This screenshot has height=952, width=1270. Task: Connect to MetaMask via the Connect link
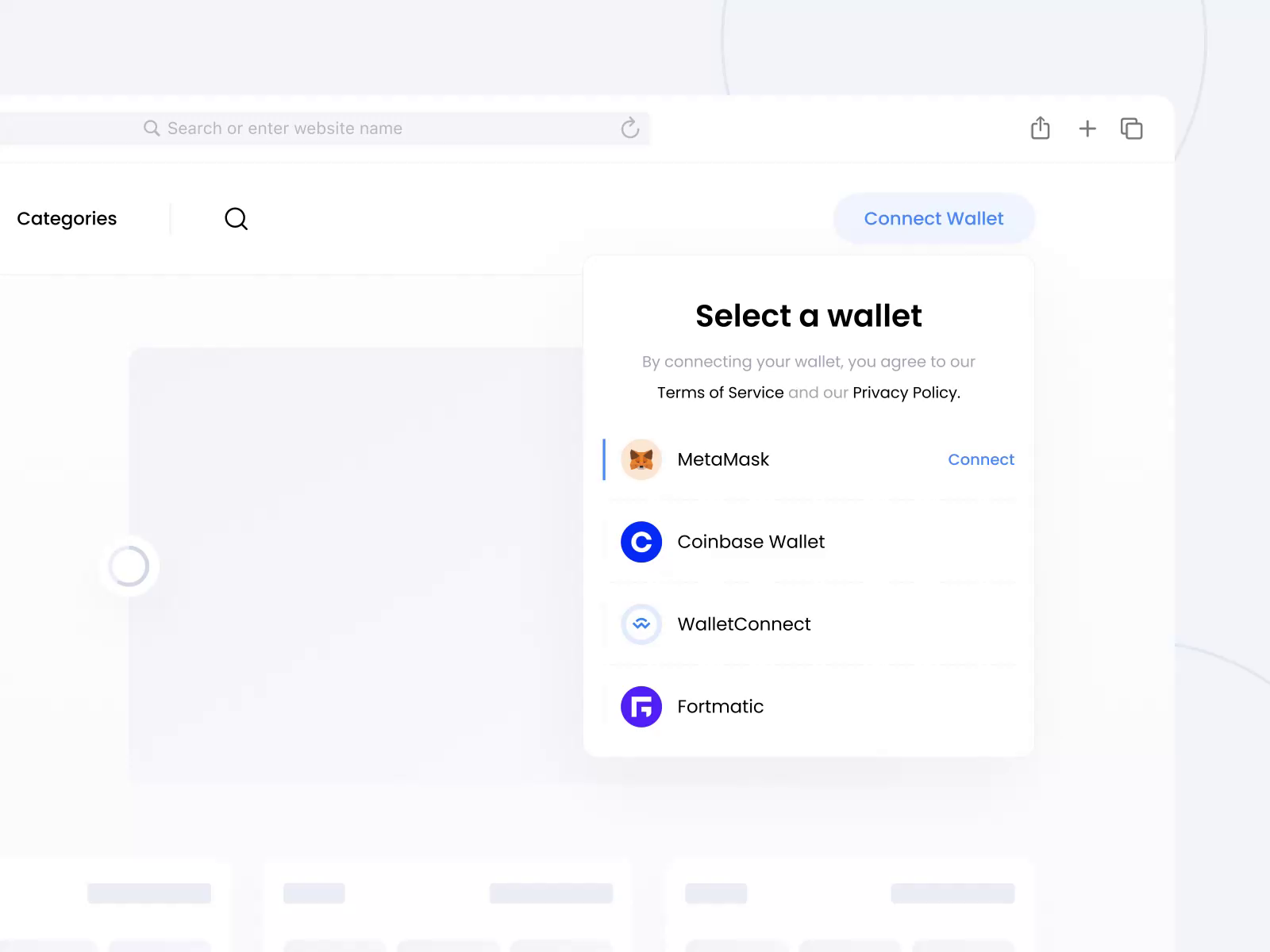[x=981, y=459]
